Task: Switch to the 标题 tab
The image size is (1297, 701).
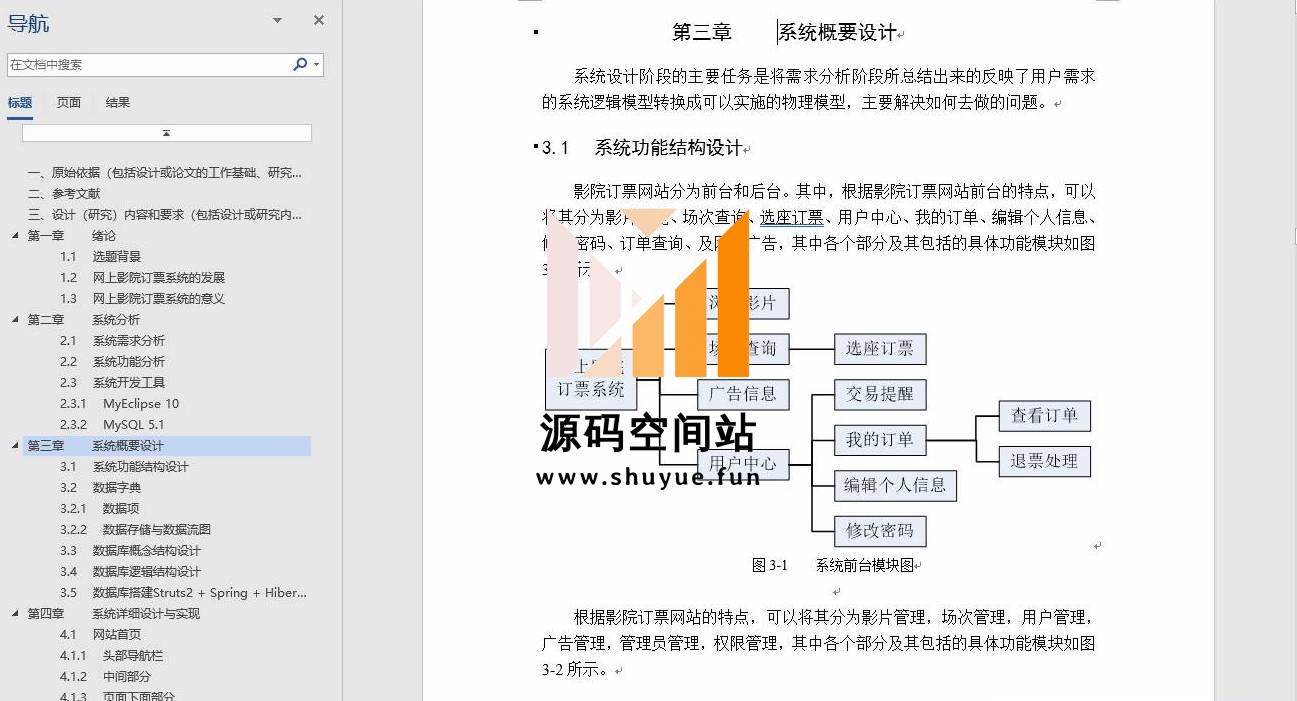Action: point(20,102)
